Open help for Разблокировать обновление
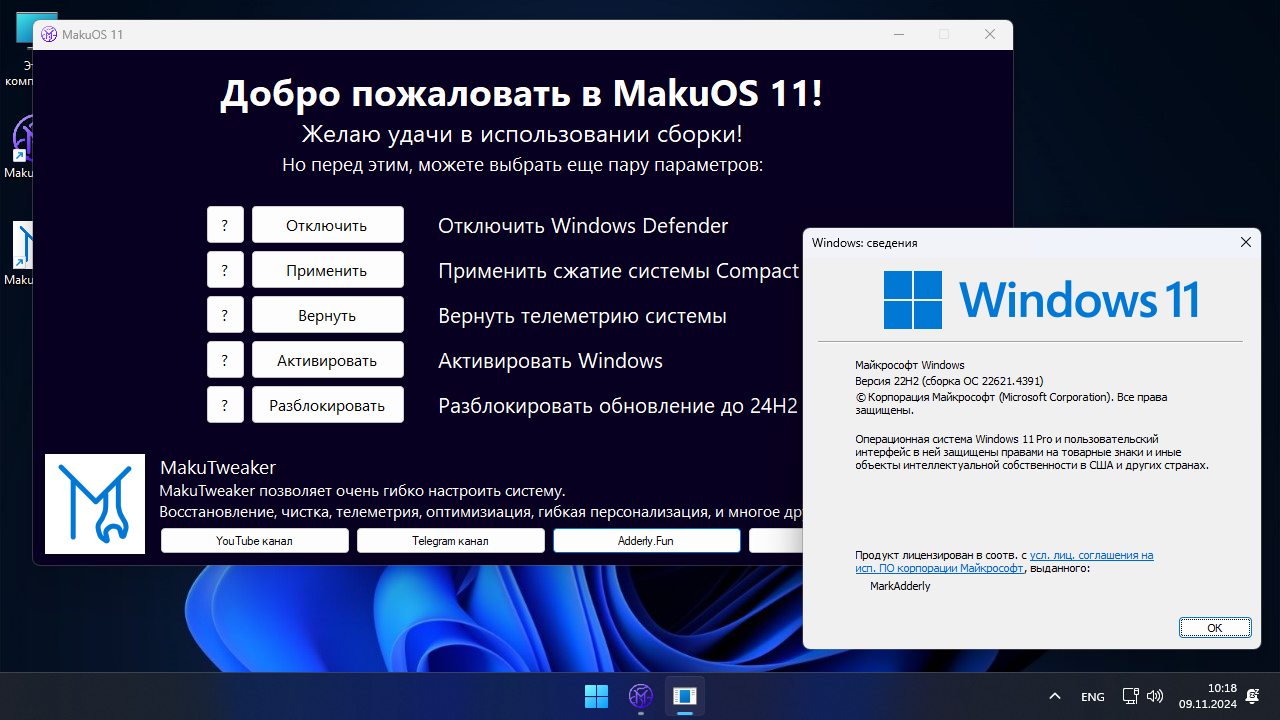The width and height of the screenshot is (1280, 720). point(225,405)
